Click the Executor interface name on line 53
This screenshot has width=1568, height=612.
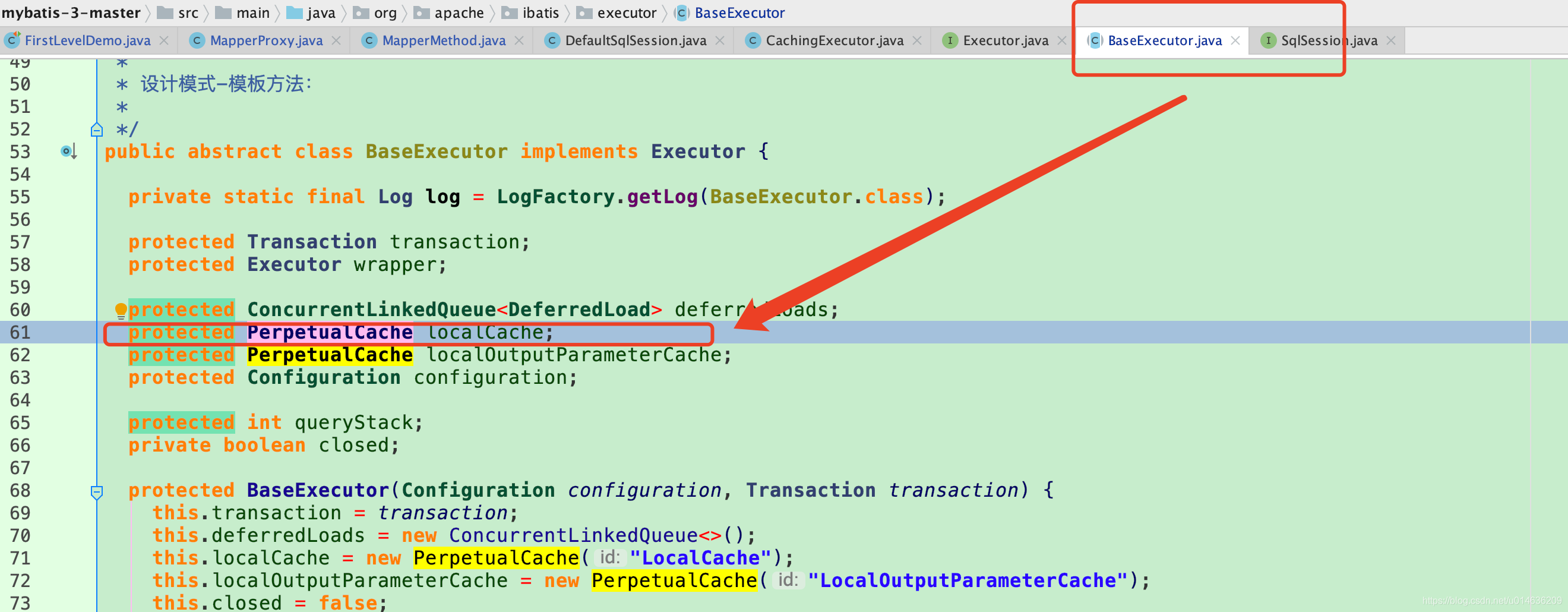coord(698,152)
